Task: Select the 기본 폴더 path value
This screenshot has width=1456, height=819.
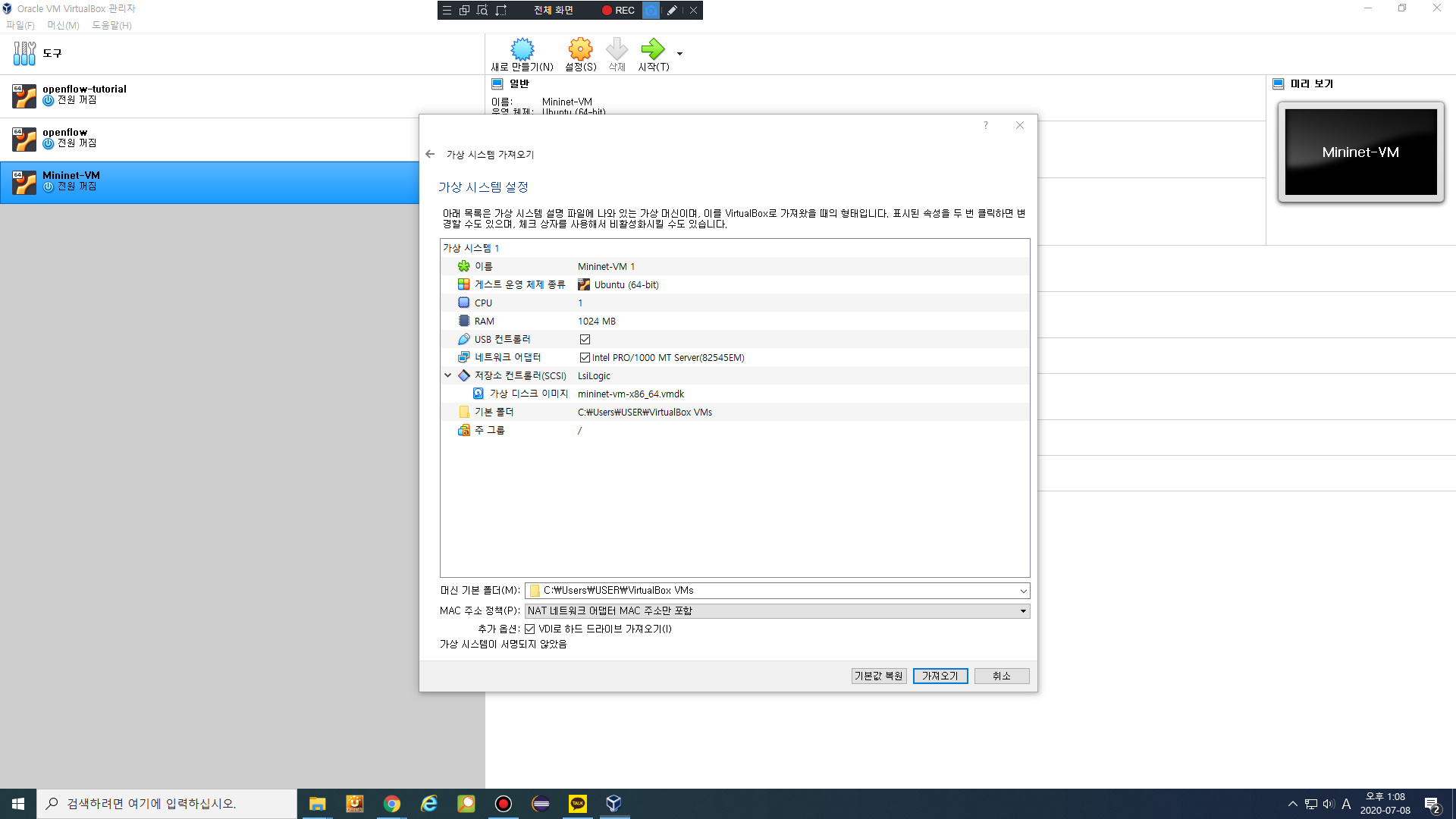Action: click(645, 413)
